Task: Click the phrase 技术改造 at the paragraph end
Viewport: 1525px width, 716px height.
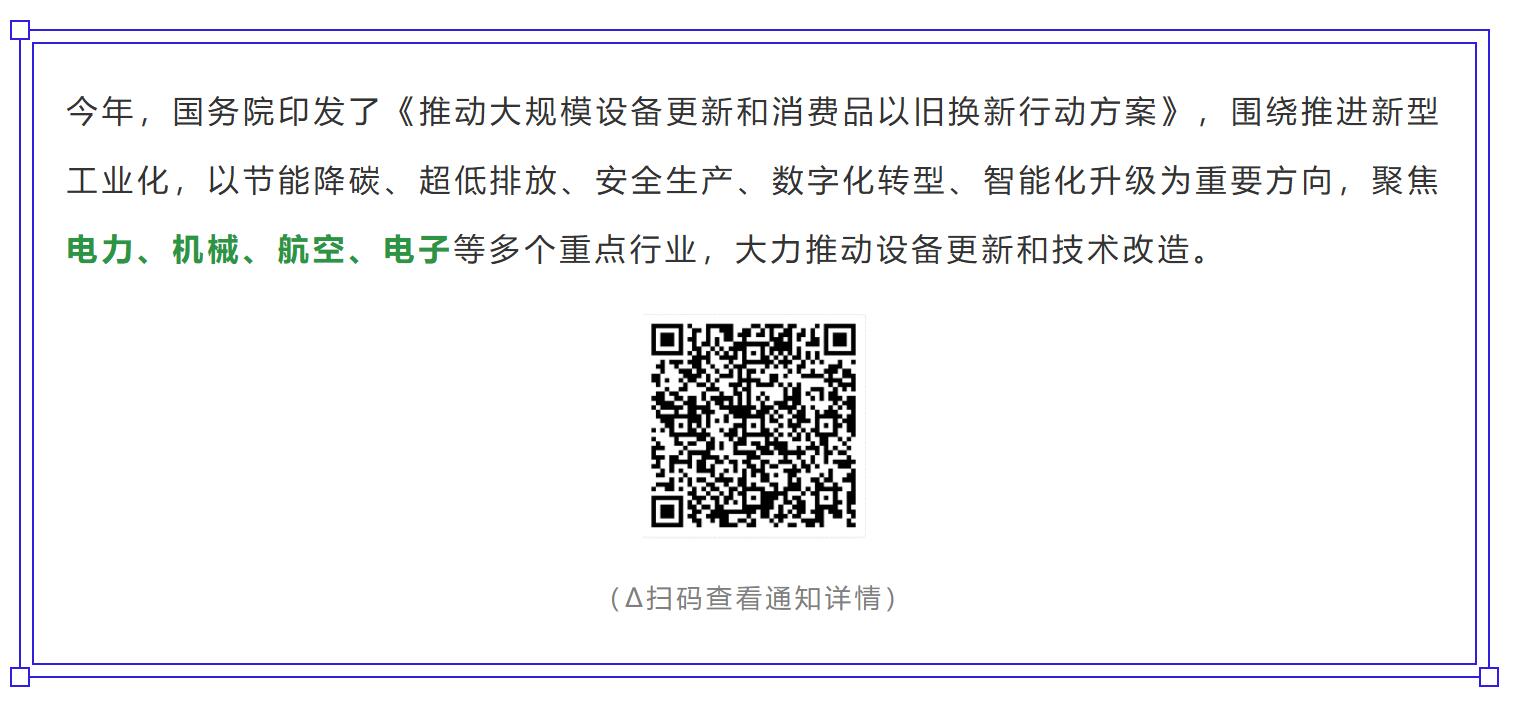Action: [1121, 249]
